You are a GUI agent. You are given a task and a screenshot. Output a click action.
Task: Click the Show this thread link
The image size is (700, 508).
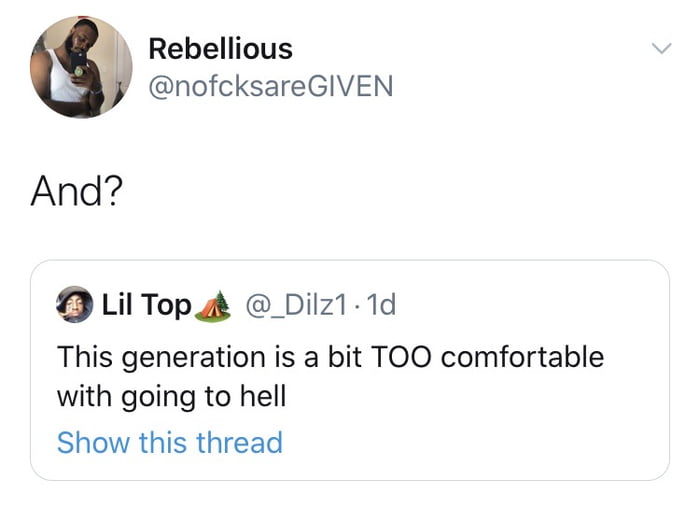[x=169, y=442]
